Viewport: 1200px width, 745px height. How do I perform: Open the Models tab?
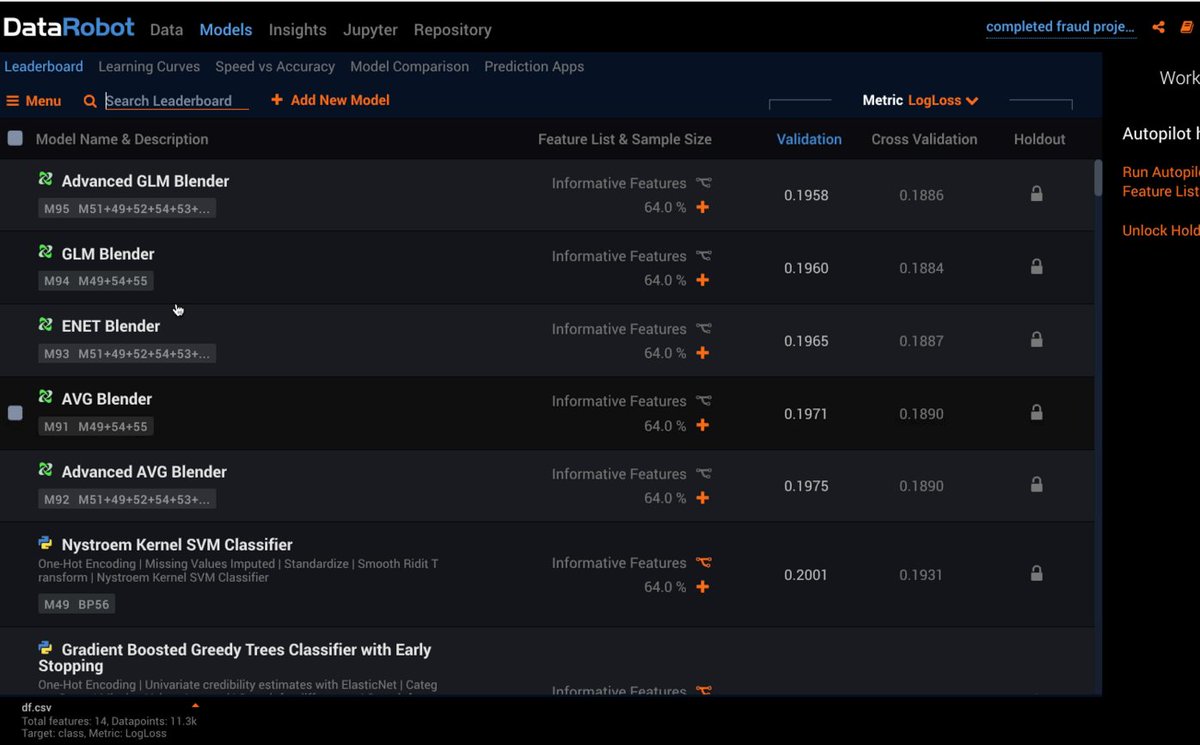coord(226,30)
